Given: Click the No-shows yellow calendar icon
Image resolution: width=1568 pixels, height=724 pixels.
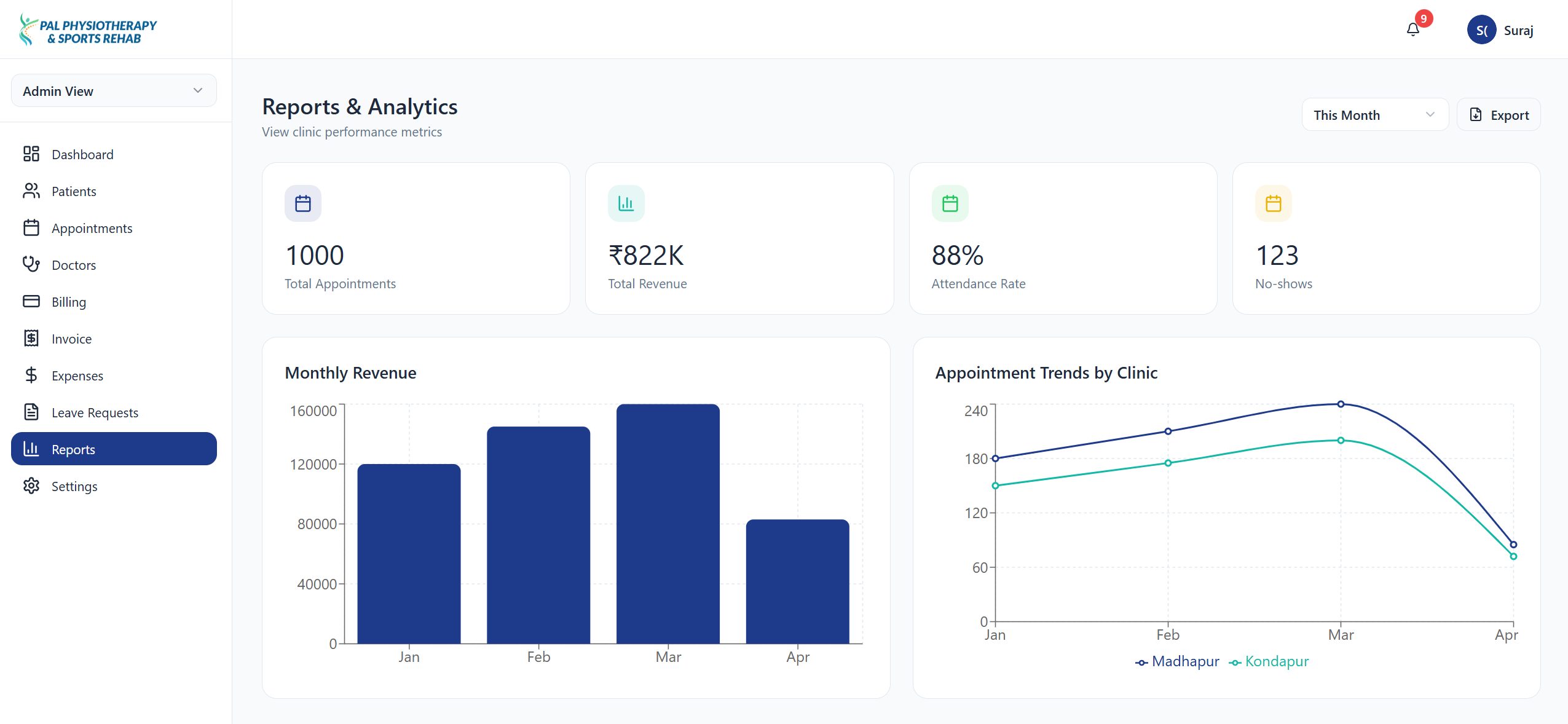Looking at the screenshot, I should pyautogui.click(x=1274, y=203).
